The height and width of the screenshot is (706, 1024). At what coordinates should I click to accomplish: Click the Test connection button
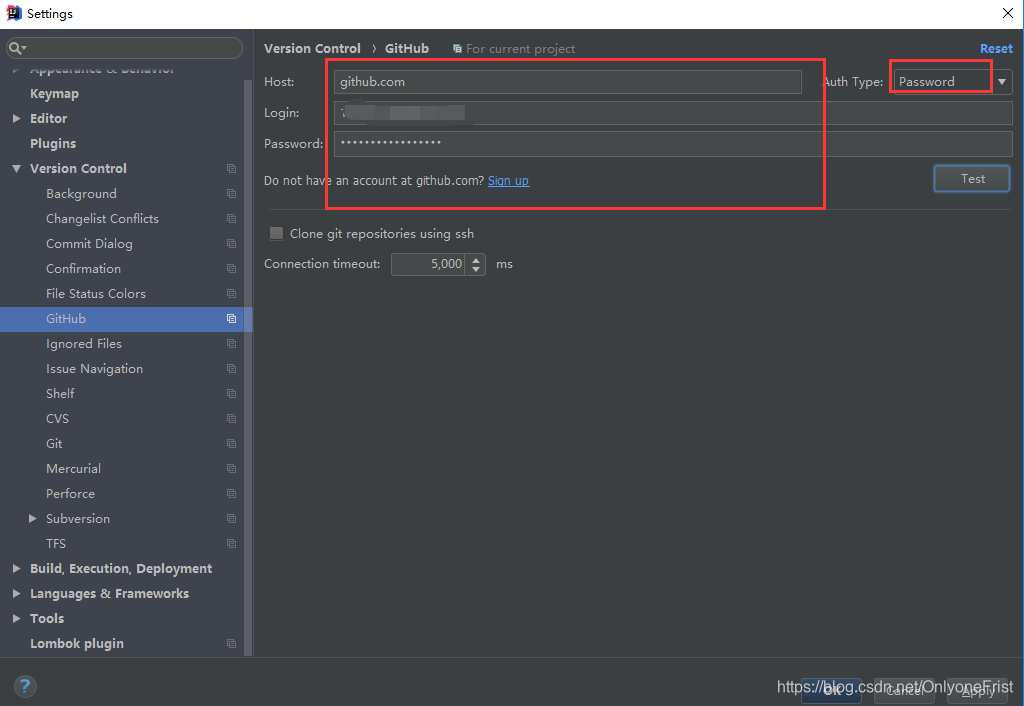point(972,178)
